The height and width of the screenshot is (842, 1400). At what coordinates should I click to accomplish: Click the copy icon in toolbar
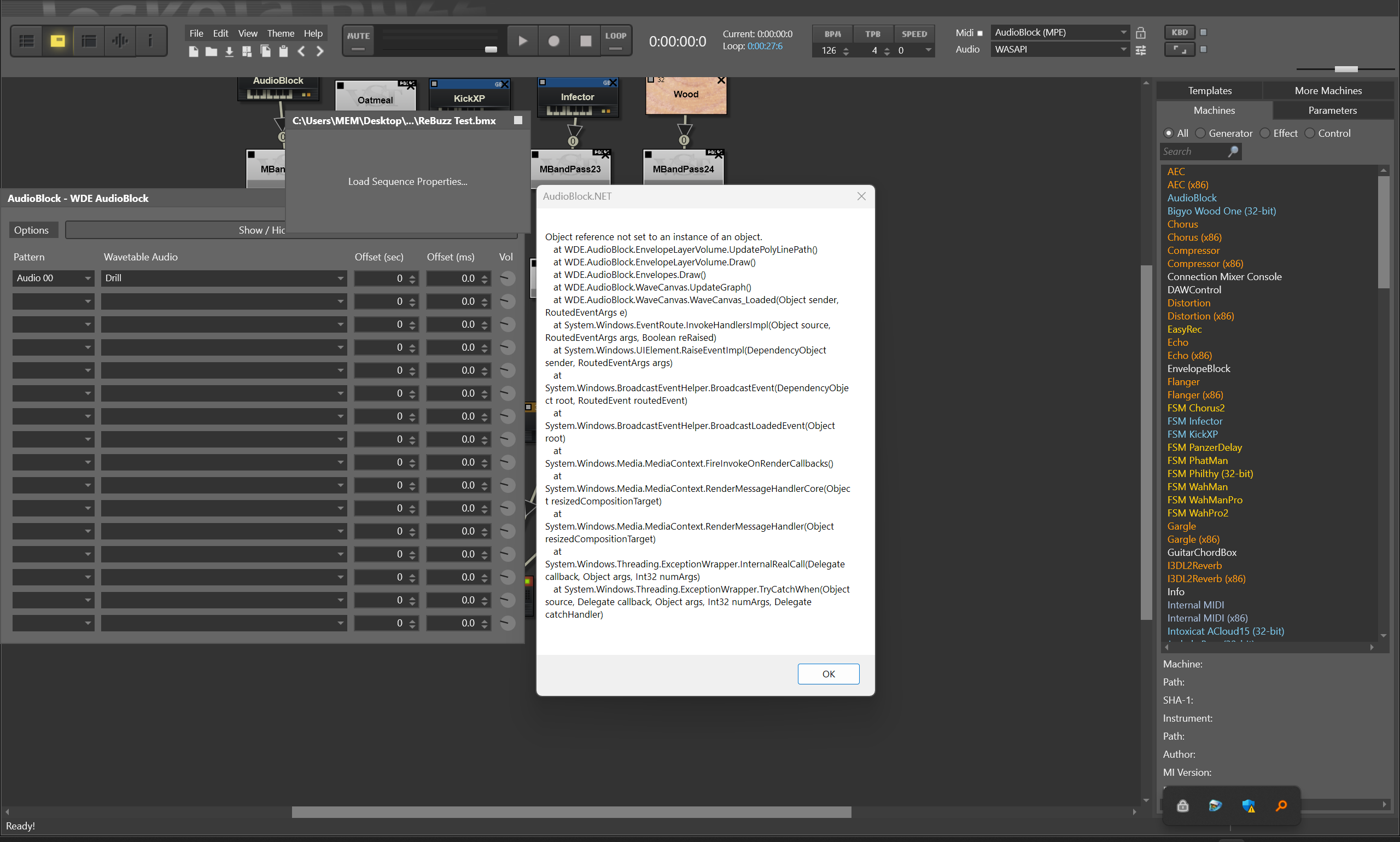tap(265, 51)
